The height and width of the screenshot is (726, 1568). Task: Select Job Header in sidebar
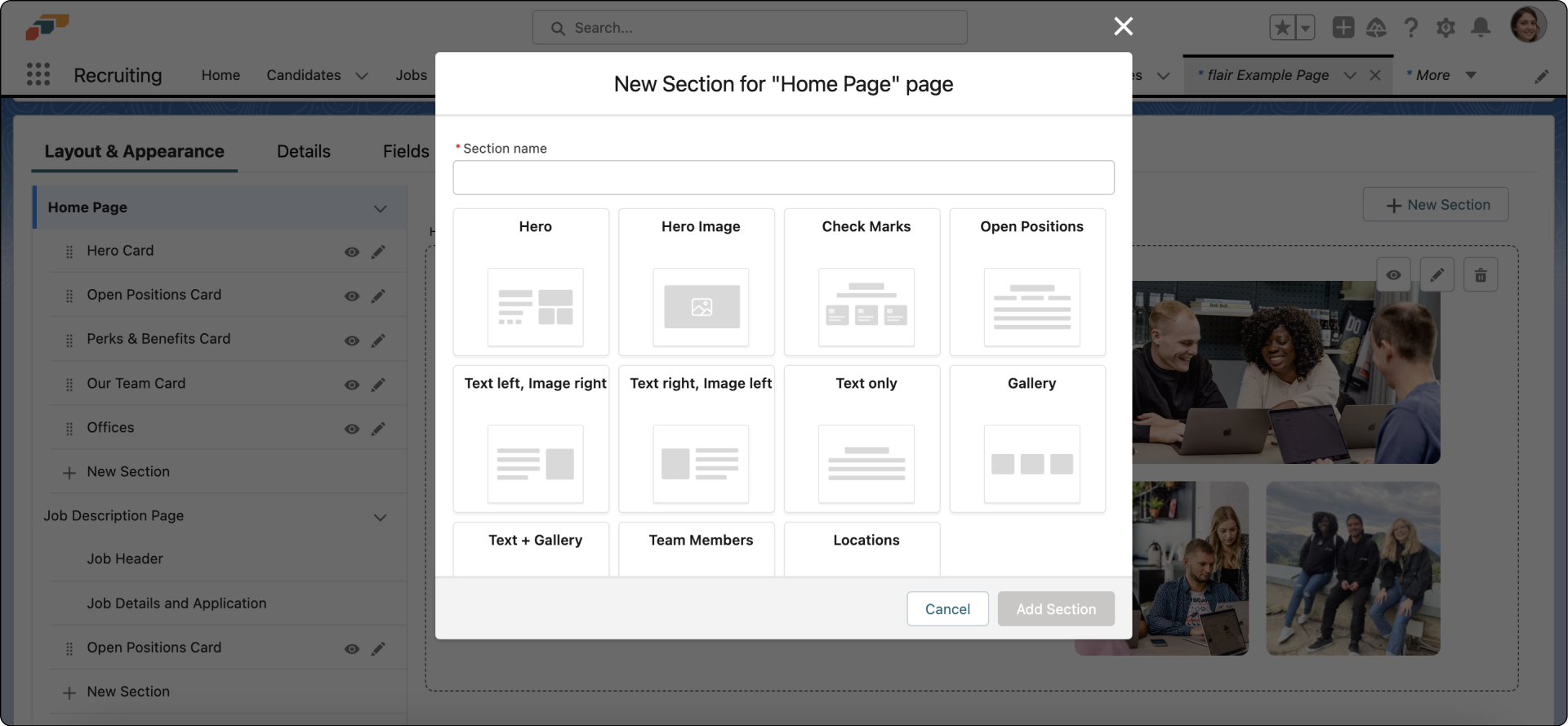[125, 559]
